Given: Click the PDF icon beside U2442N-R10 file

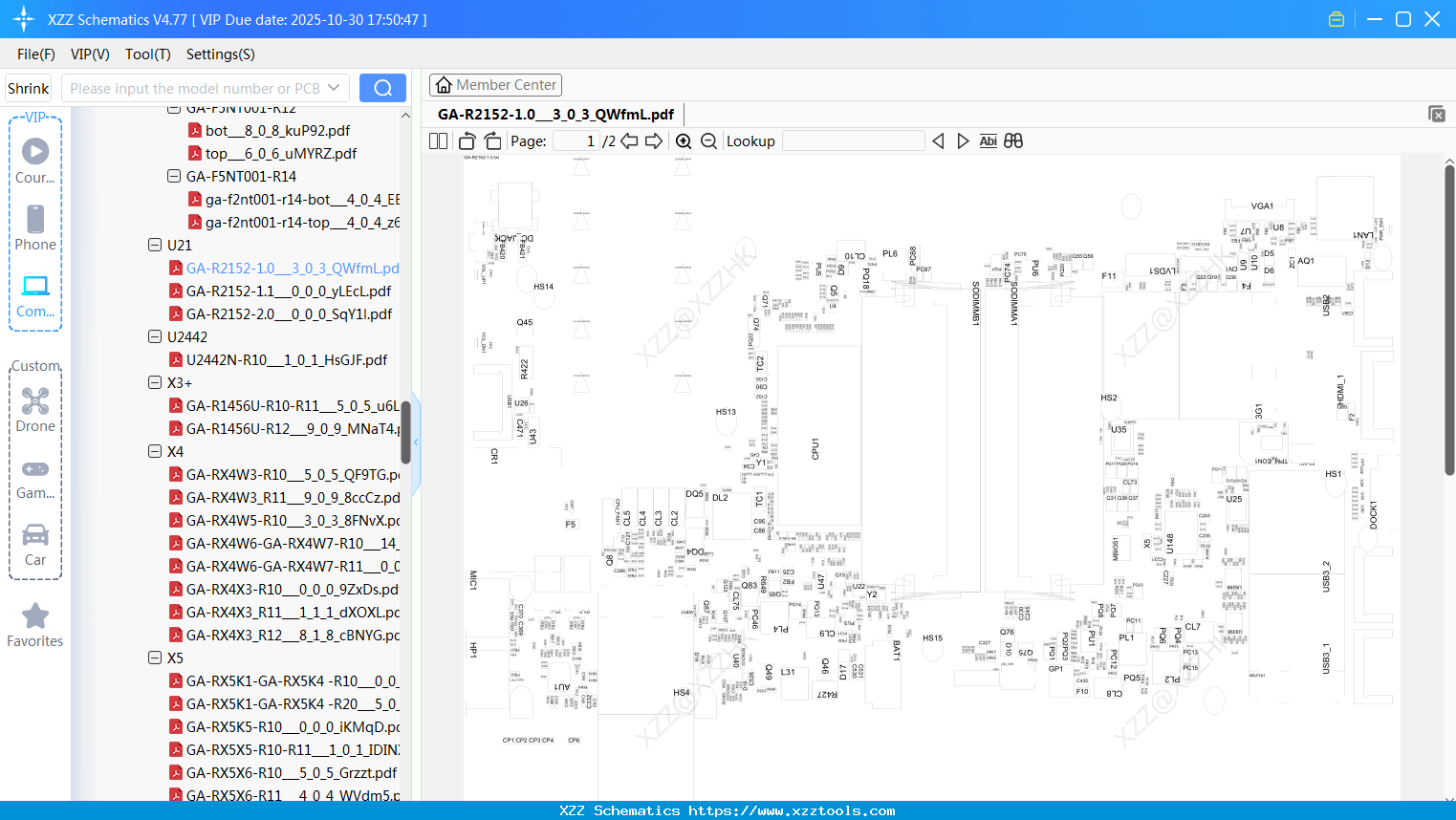Looking at the screenshot, I should point(176,359).
